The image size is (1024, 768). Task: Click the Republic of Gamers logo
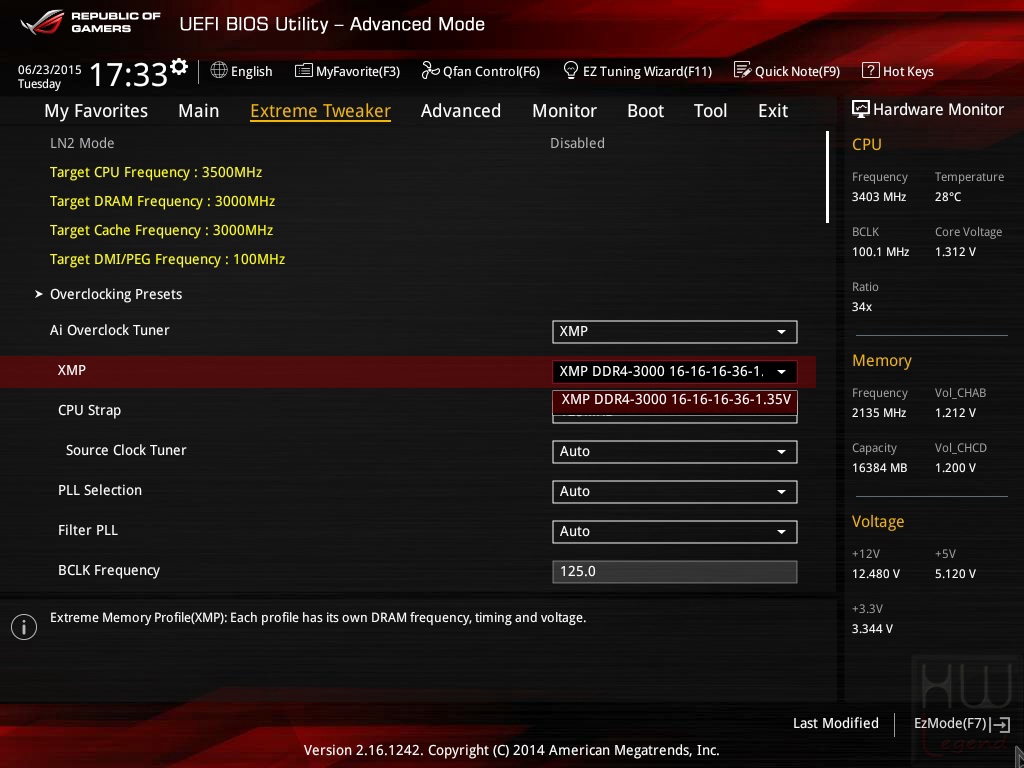point(90,22)
